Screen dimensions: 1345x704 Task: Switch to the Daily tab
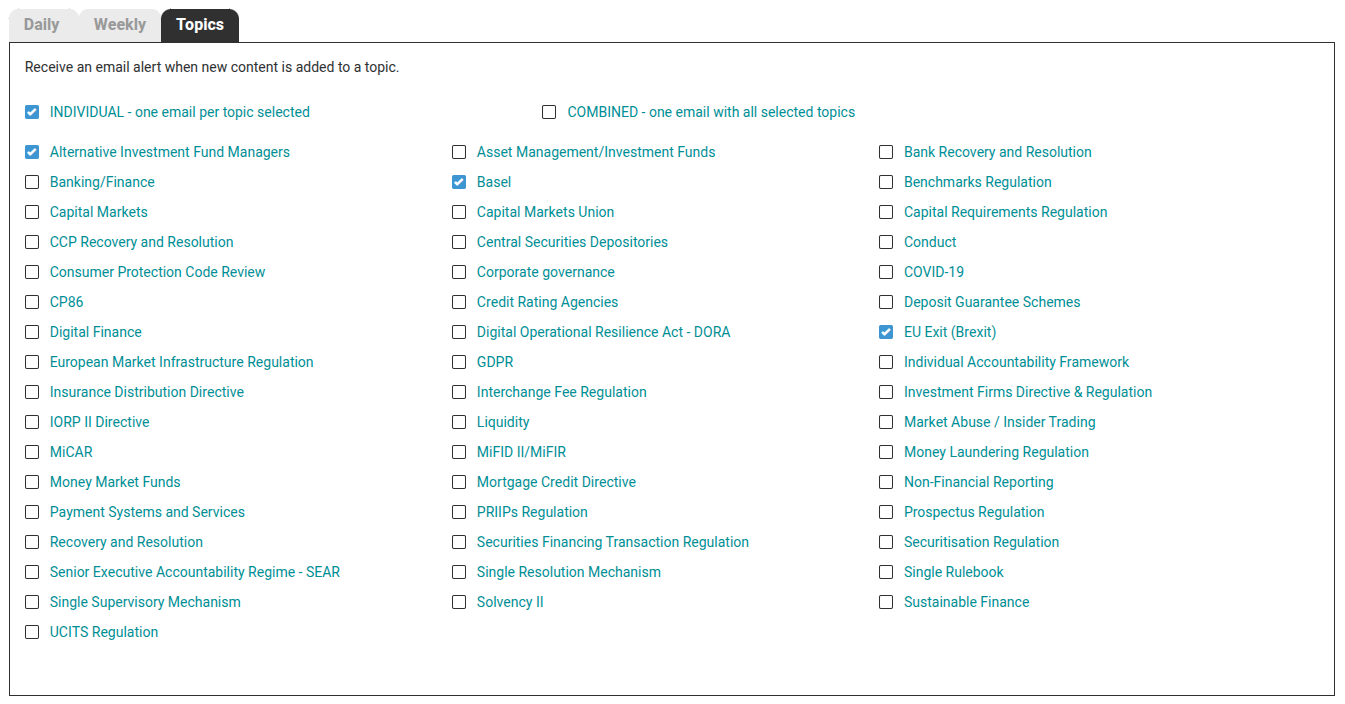click(42, 25)
